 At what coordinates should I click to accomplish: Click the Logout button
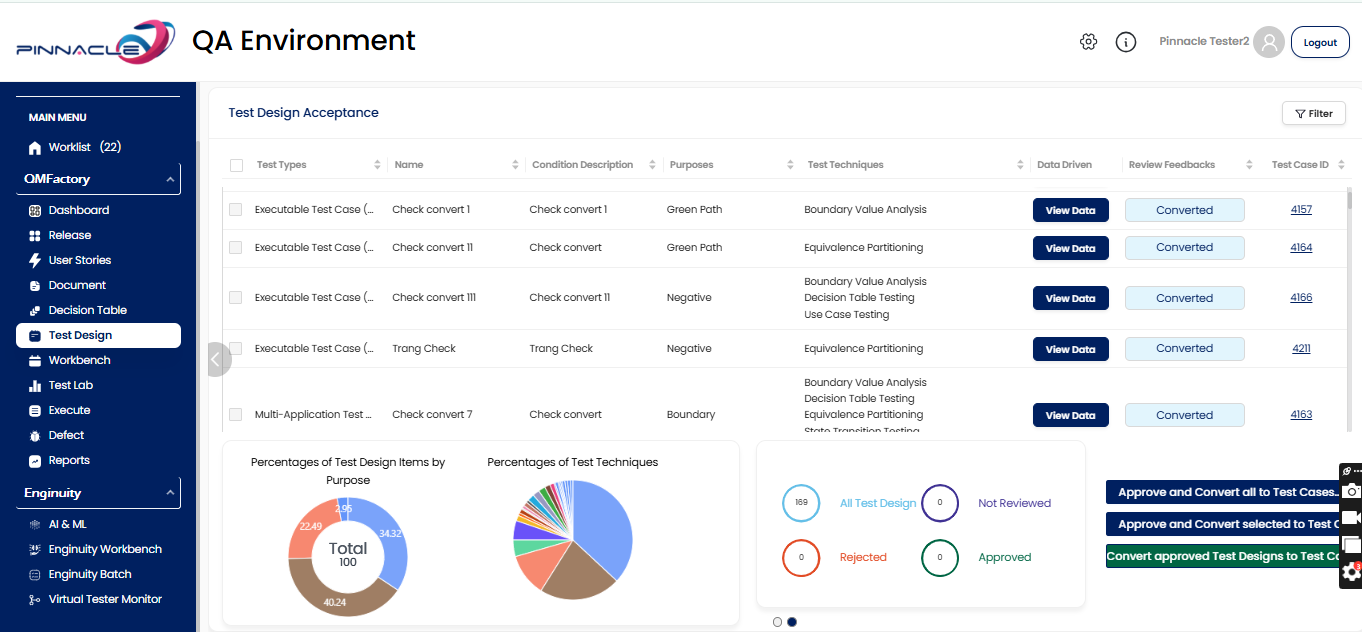click(x=1320, y=43)
